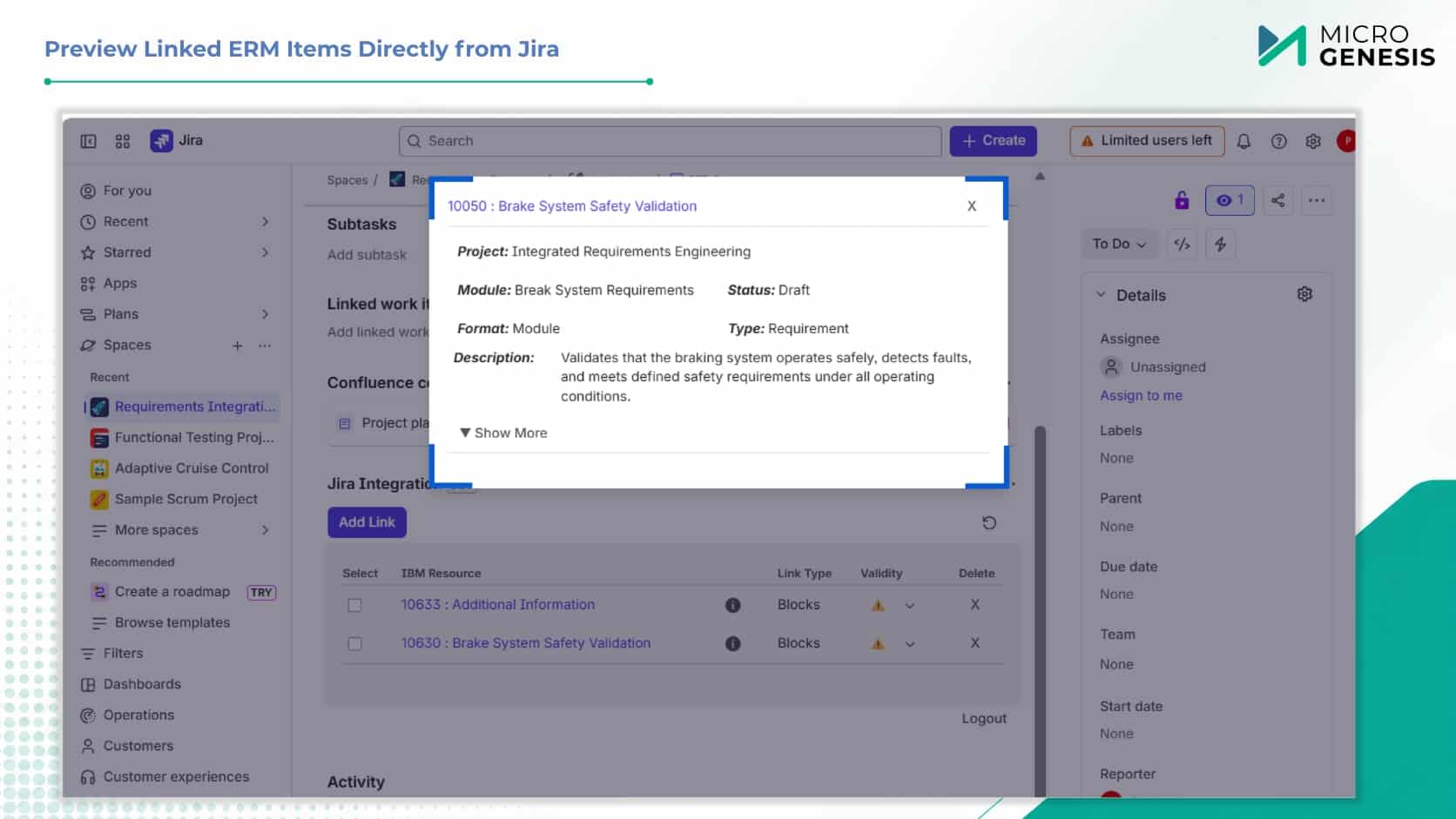Image resolution: width=1456 pixels, height=819 pixels.
Task: Refresh the Jira Integration links list
Action: point(989,522)
